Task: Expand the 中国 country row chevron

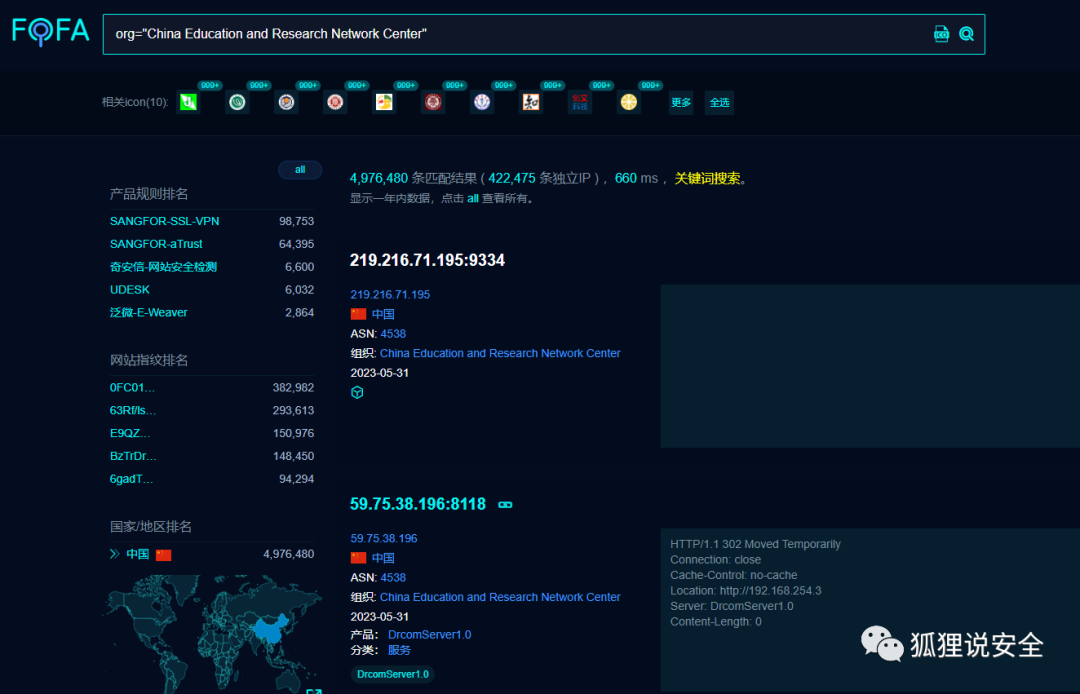Action: pyautogui.click(x=114, y=554)
